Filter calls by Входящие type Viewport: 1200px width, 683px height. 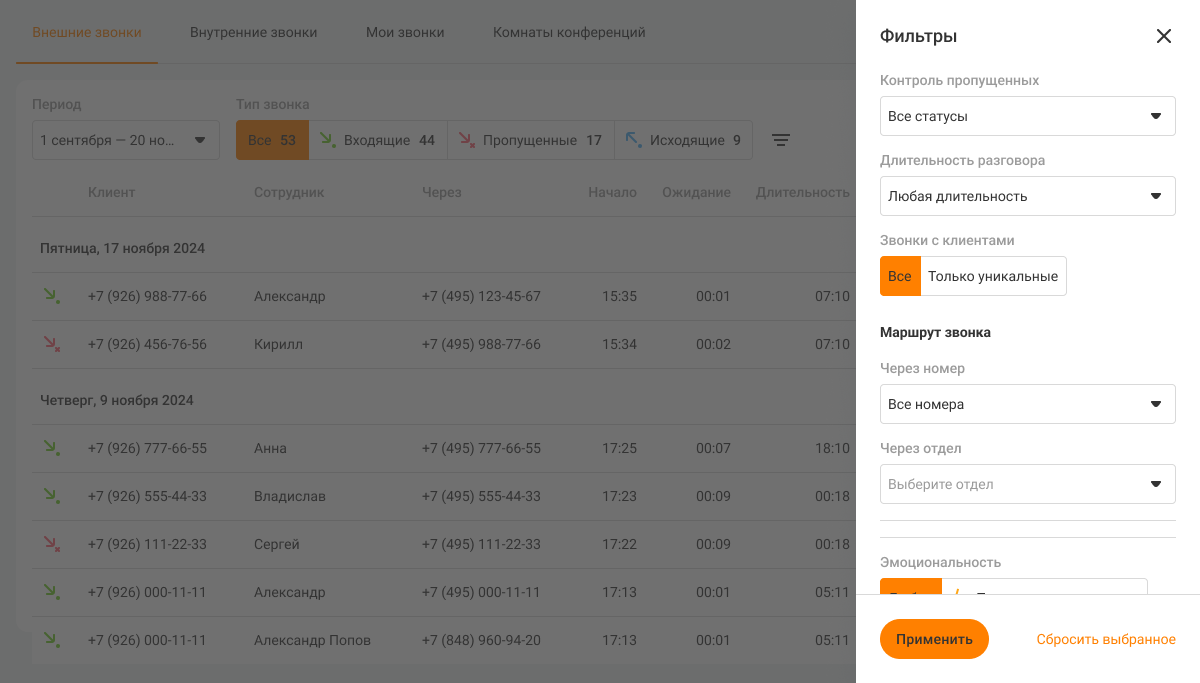(x=377, y=141)
